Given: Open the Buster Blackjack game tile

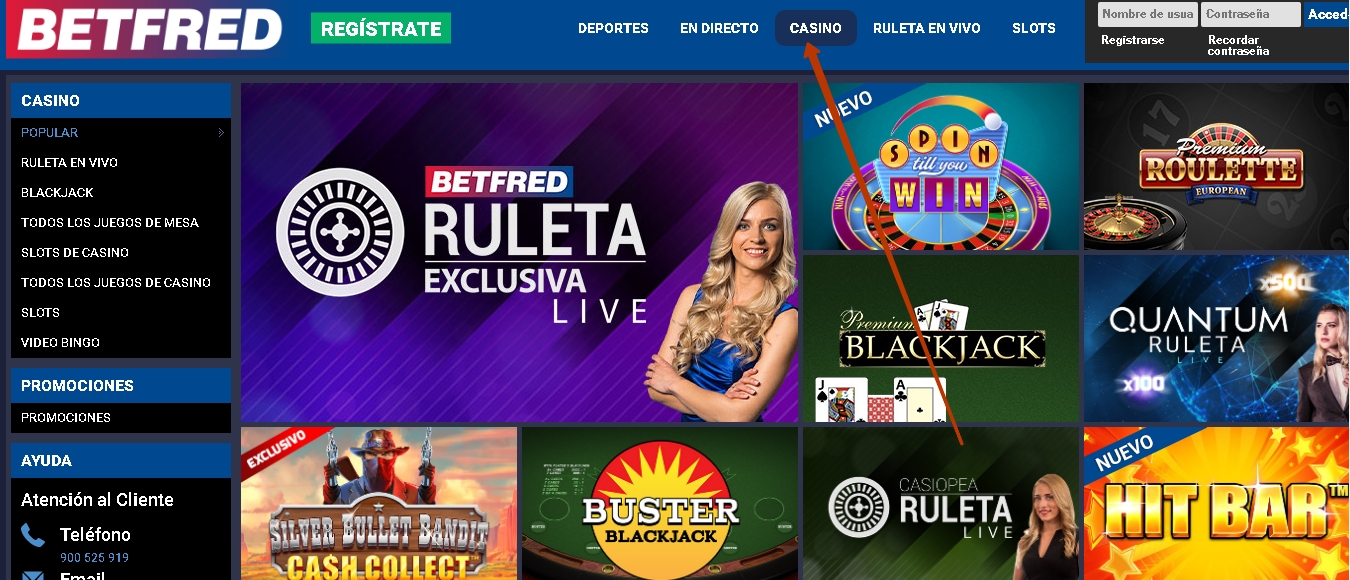Looking at the screenshot, I should coord(659,504).
